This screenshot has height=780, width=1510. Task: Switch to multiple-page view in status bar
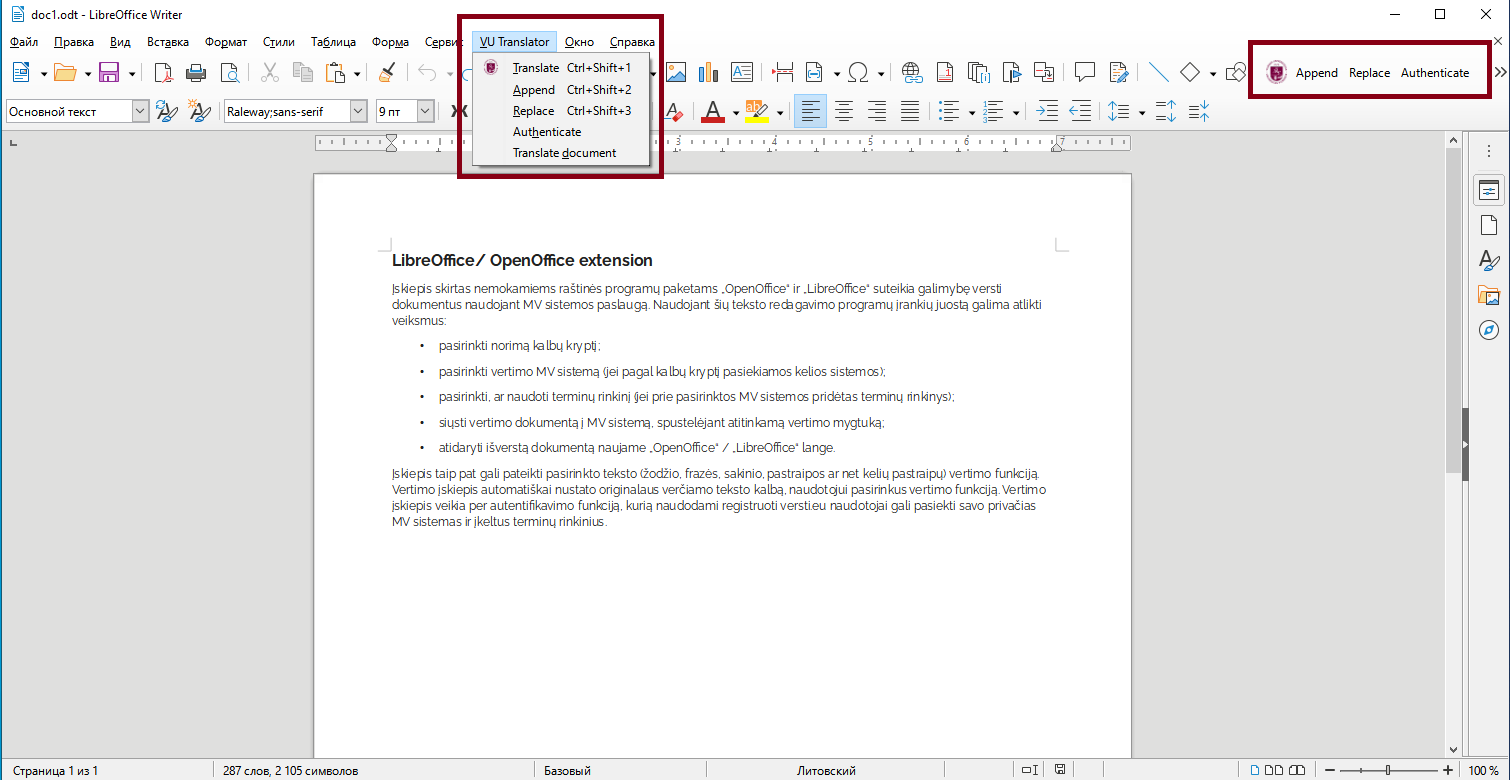1276,770
